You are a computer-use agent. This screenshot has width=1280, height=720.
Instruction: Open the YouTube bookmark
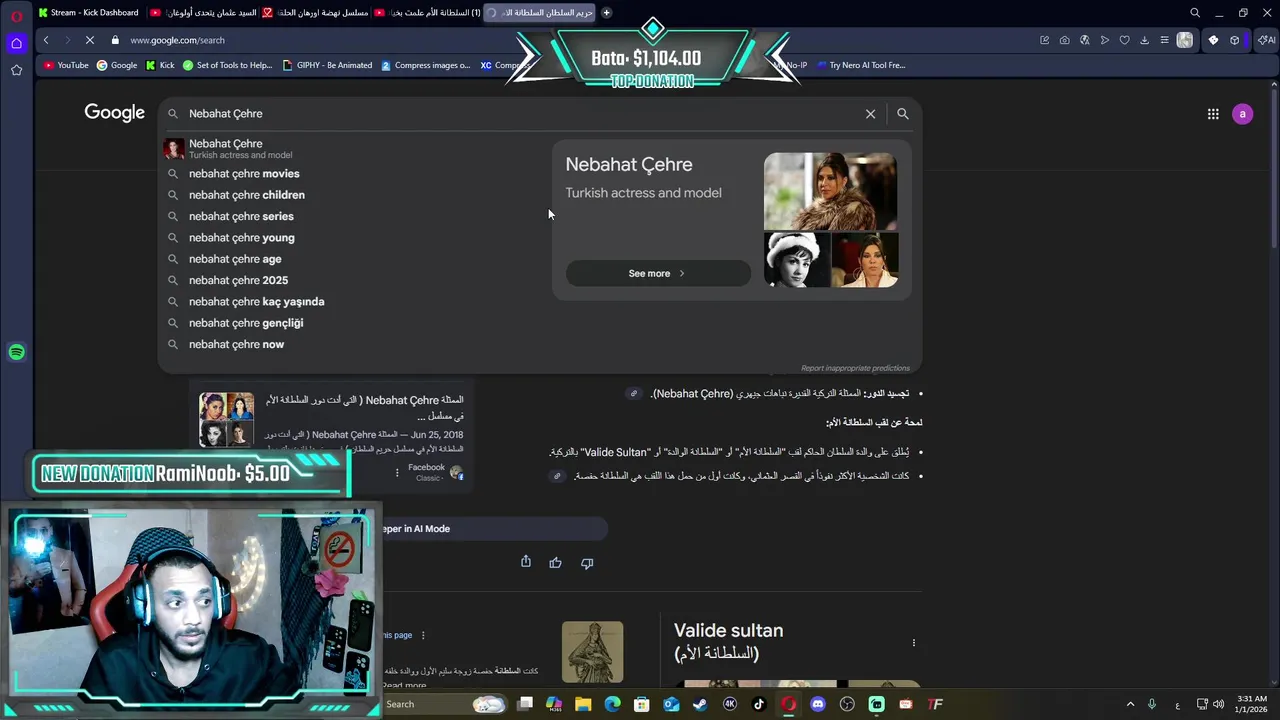[66, 65]
